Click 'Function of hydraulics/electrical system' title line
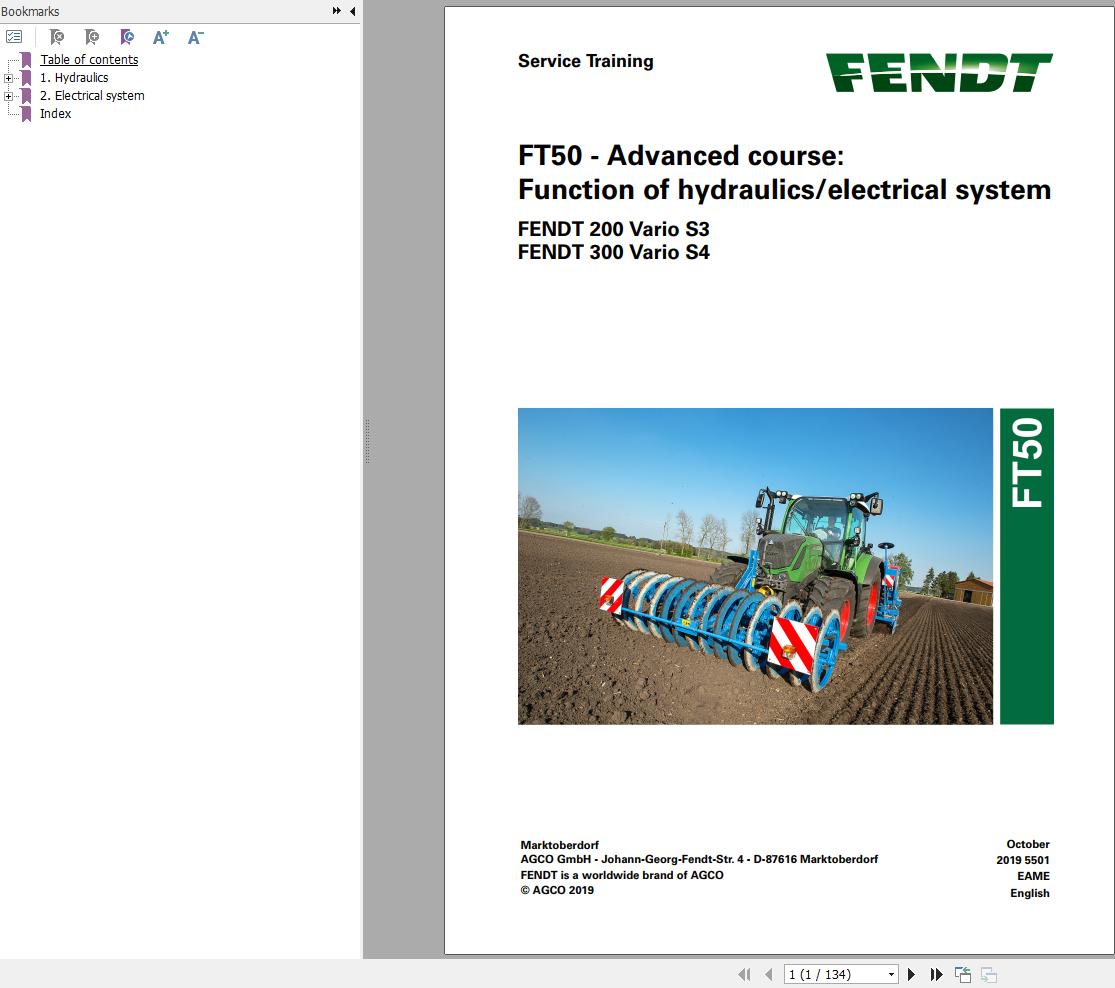Image resolution: width=1115 pixels, height=988 pixels. click(784, 190)
